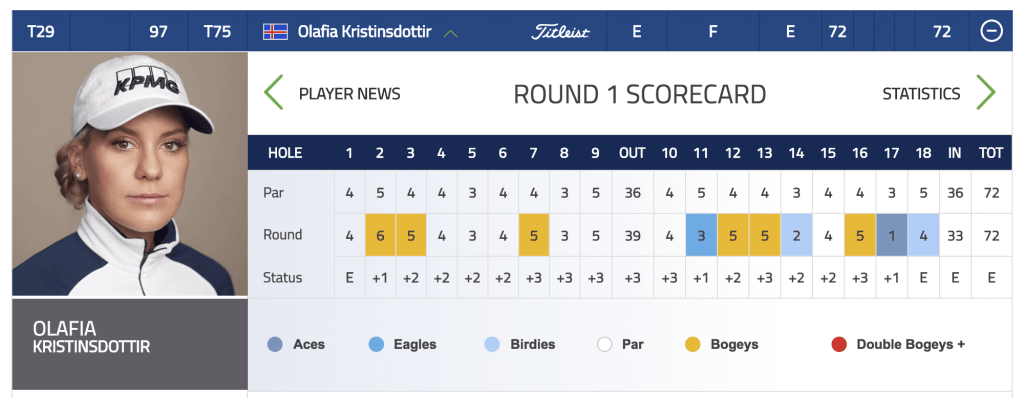Viewport: 1024px width, 398px height.
Task: Click the Bogeys yellow legend dot
Action: tap(693, 344)
